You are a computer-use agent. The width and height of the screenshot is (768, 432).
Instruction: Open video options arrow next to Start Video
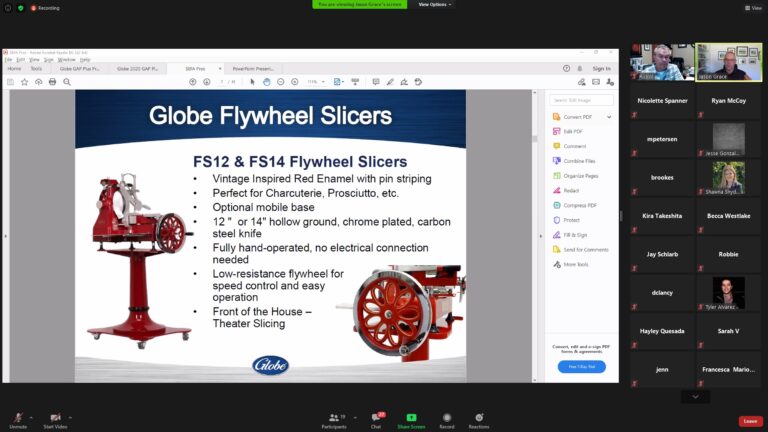71,417
